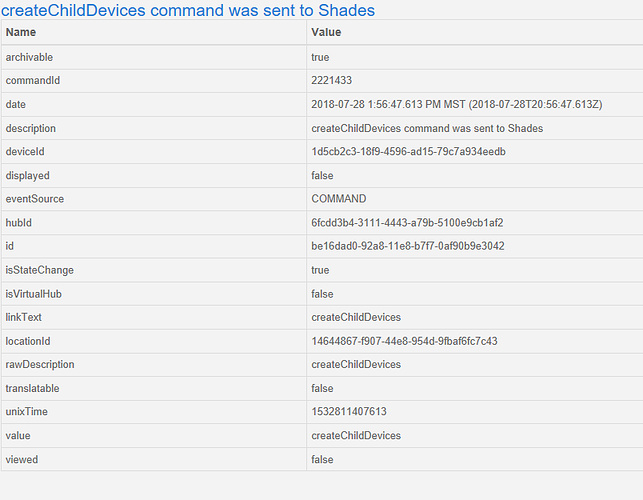This screenshot has height=500, width=643.
Task: Select the unixTime value 1532811407613
Action: (x=349, y=412)
